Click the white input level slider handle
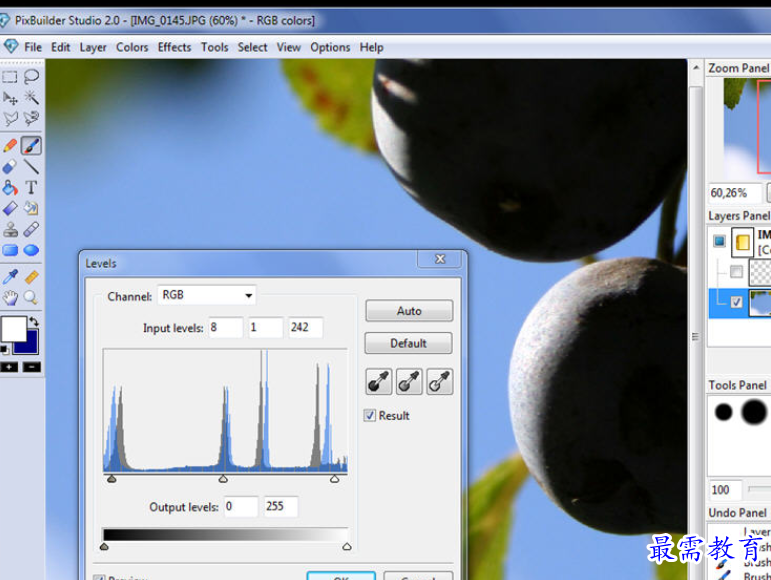 [x=334, y=479]
